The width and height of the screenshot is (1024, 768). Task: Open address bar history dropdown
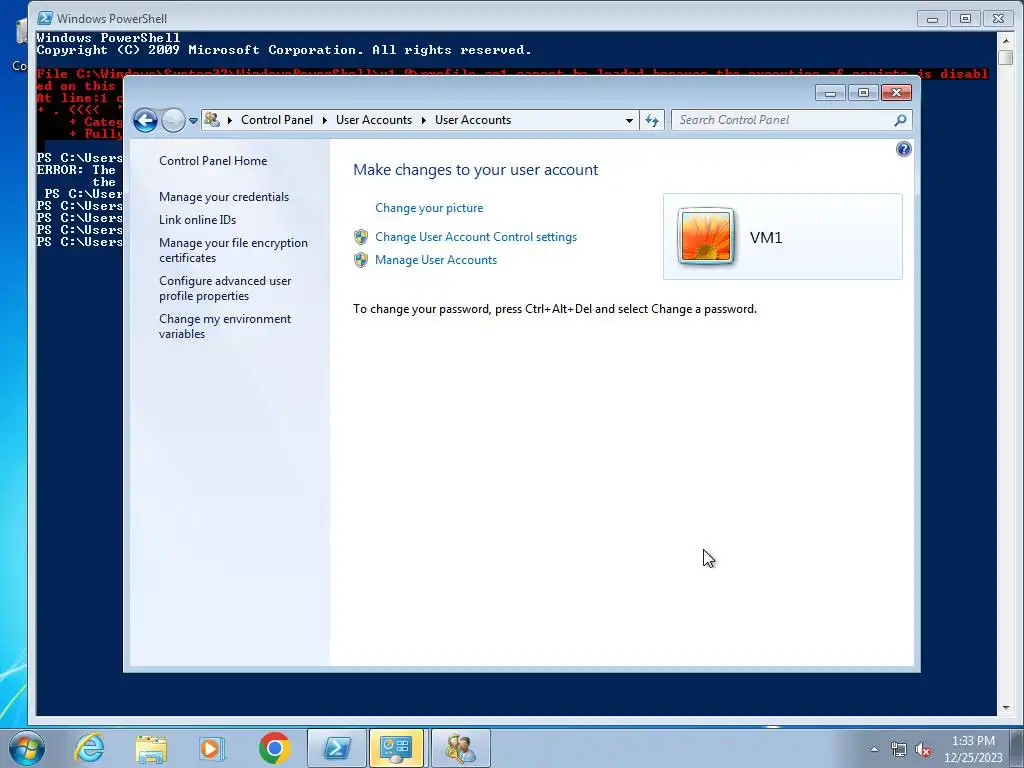[629, 120]
